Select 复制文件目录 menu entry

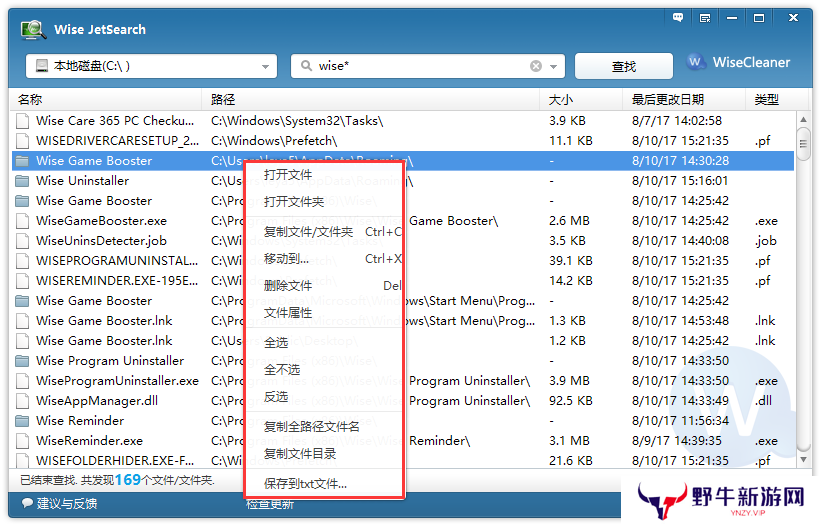(x=299, y=454)
